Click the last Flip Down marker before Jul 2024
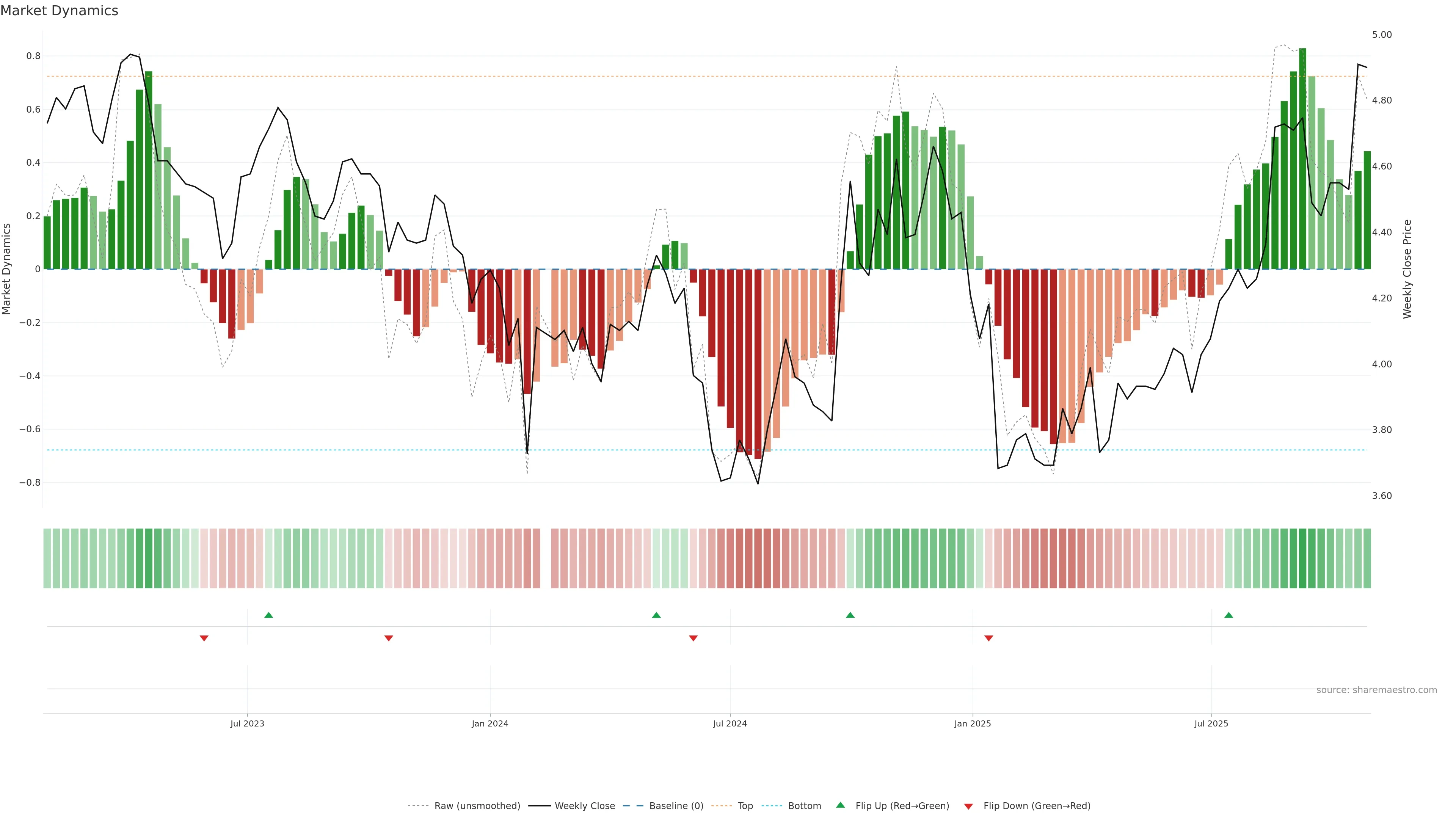The image size is (1456, 819). tap(693, 638)
